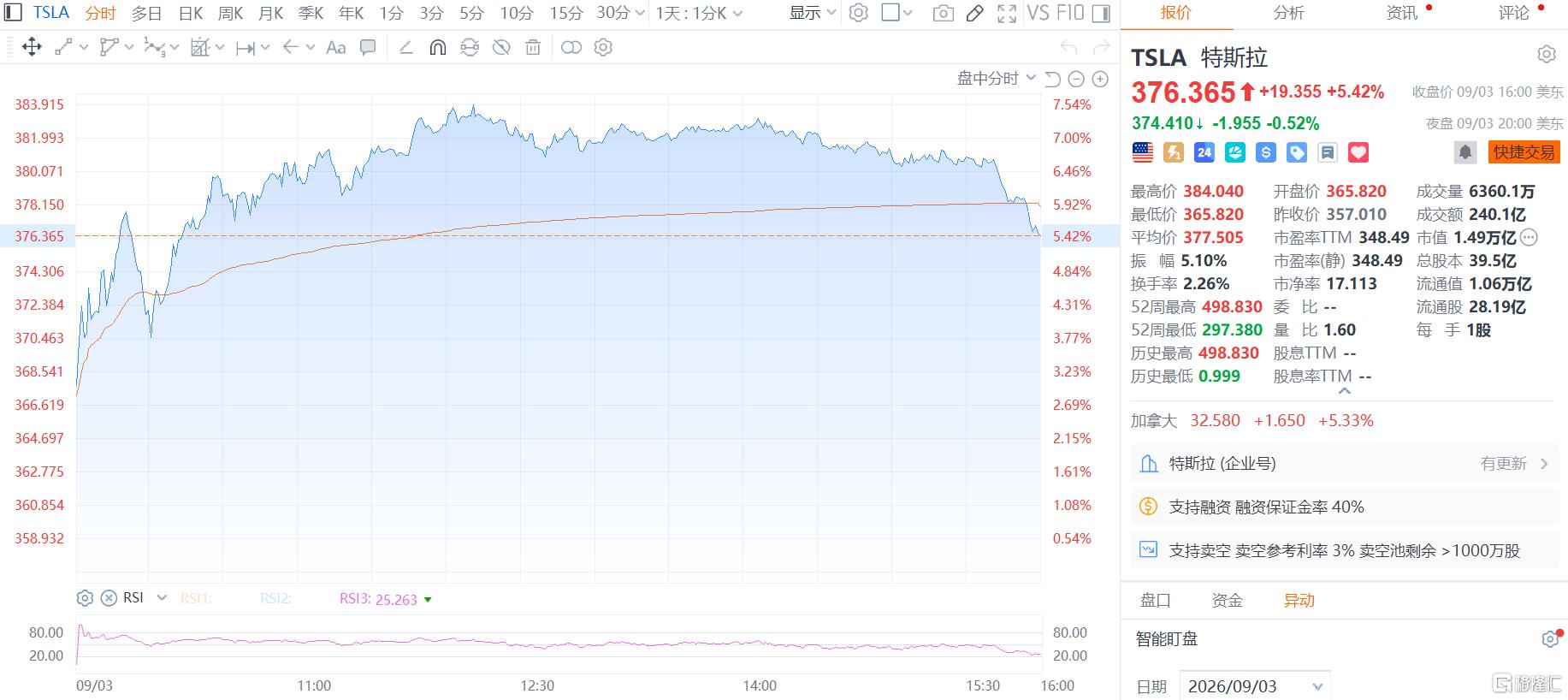Screen dimensions: 1568x700
Task: Click the camera screenshot icon
Action: point(943,13)
